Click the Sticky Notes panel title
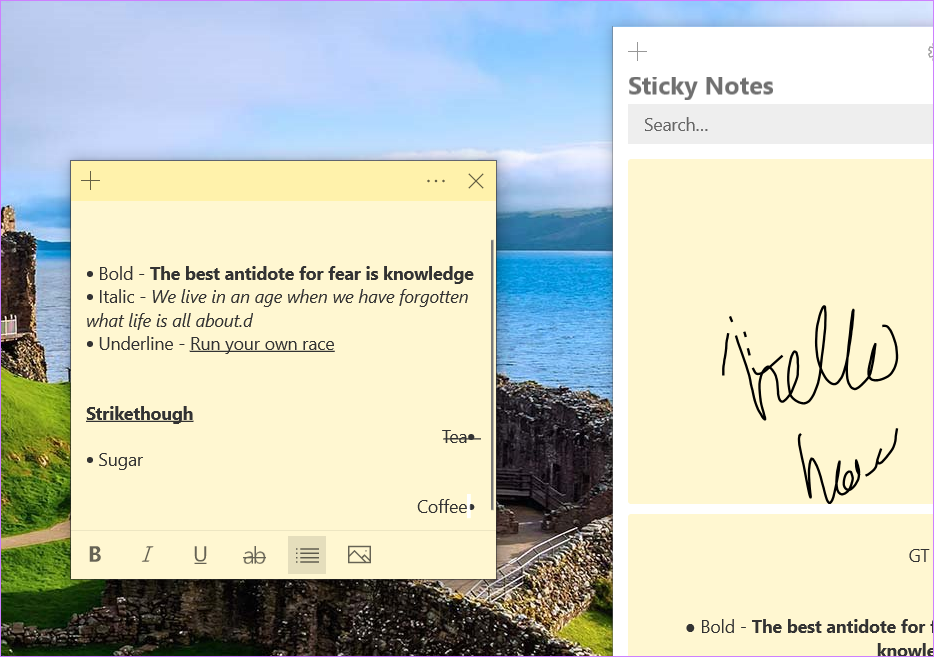 [x=701, y=87]
